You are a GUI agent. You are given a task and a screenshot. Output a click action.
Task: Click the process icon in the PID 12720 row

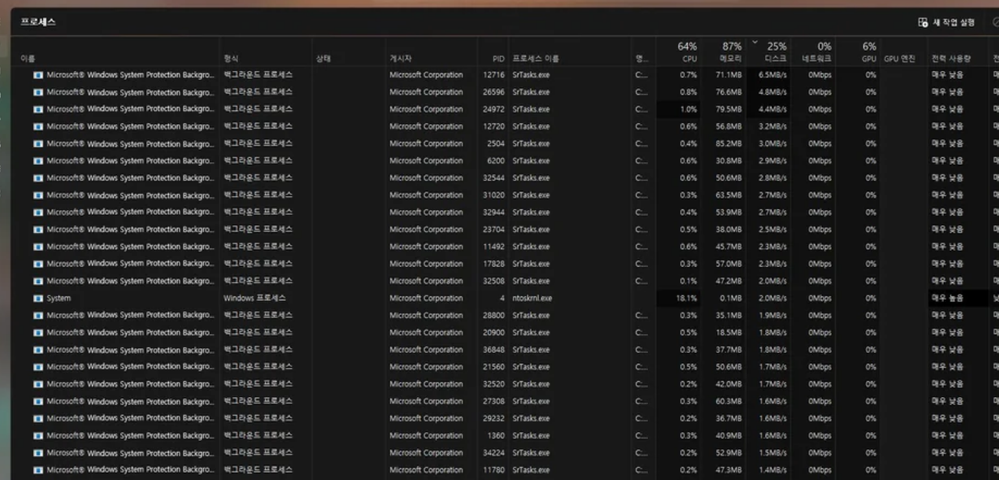tap(38, 127)
